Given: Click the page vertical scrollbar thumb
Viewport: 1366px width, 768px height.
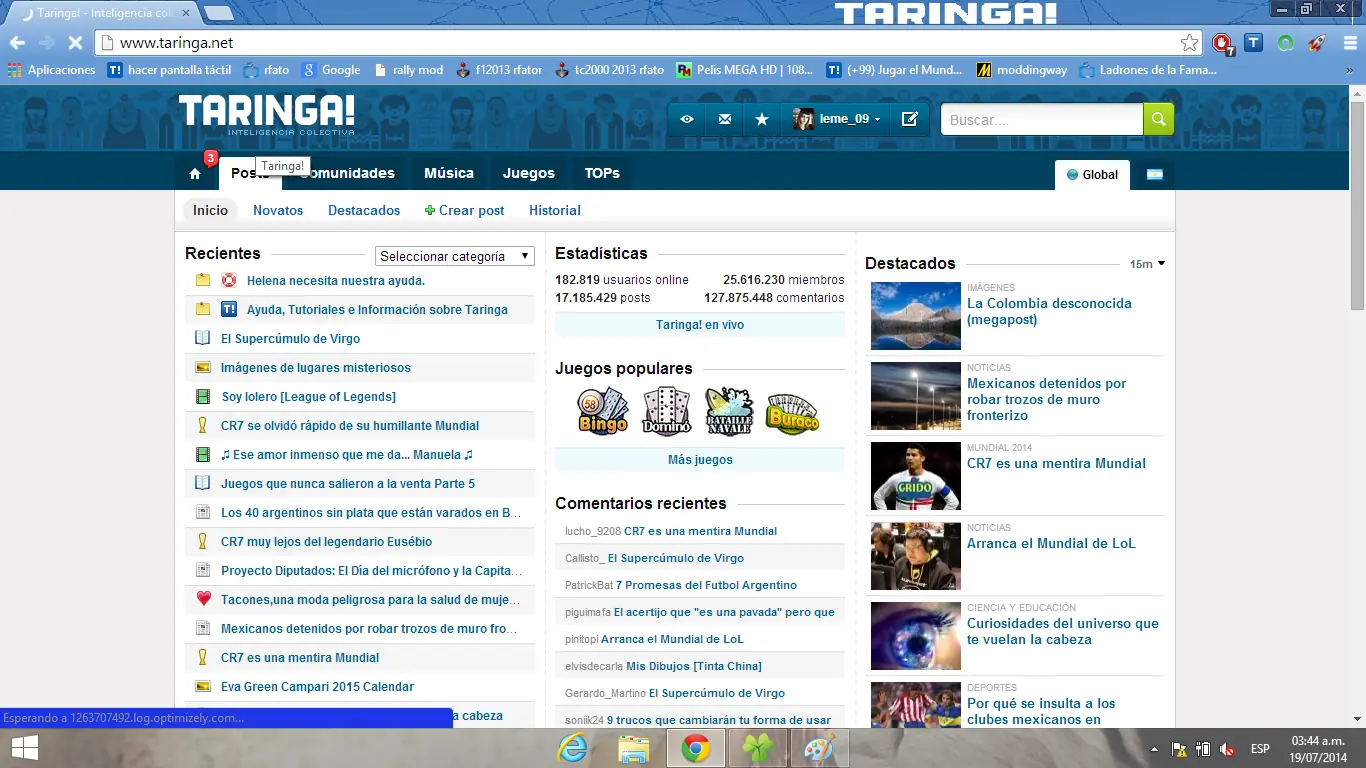Looking at the screenshot, I should point(1357,205).
